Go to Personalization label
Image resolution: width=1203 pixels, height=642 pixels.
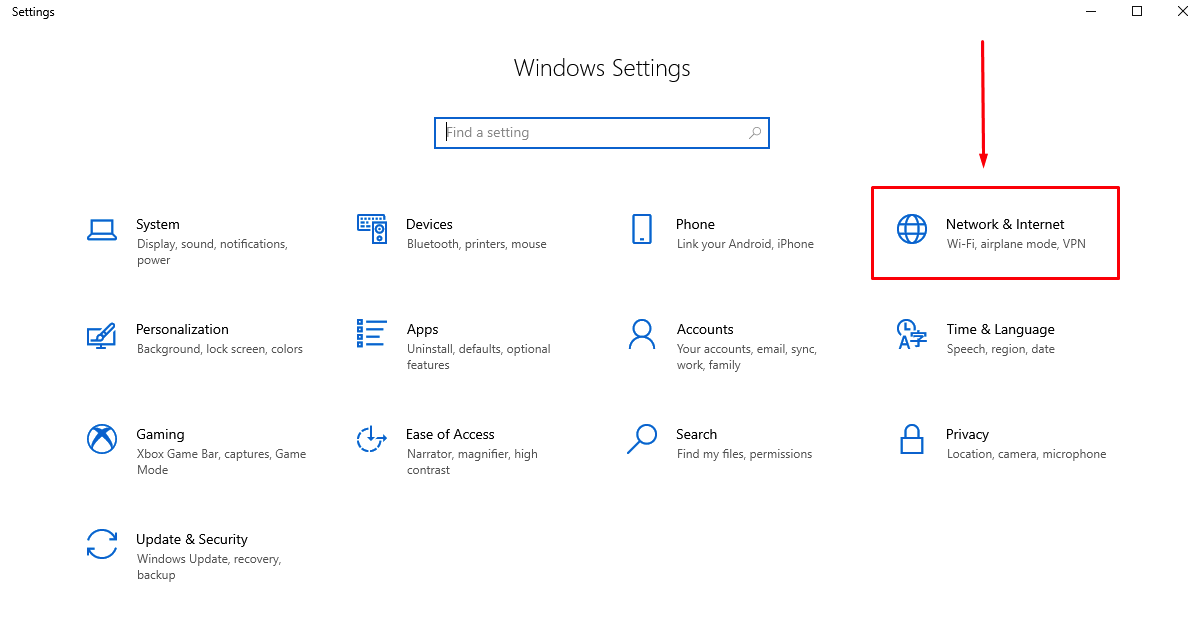tap(182, 329)
